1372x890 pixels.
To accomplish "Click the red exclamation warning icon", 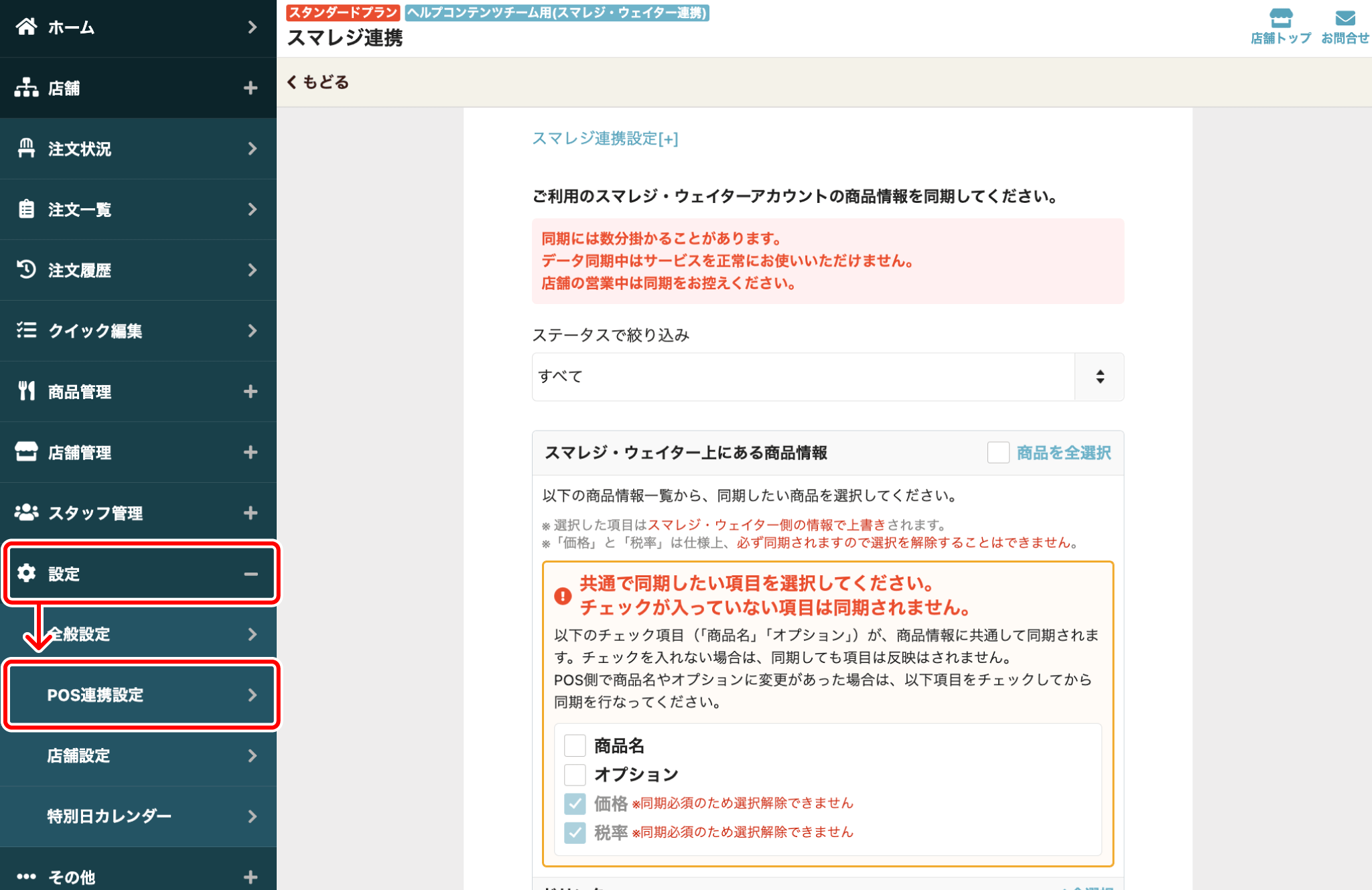I will coord(563,596).
